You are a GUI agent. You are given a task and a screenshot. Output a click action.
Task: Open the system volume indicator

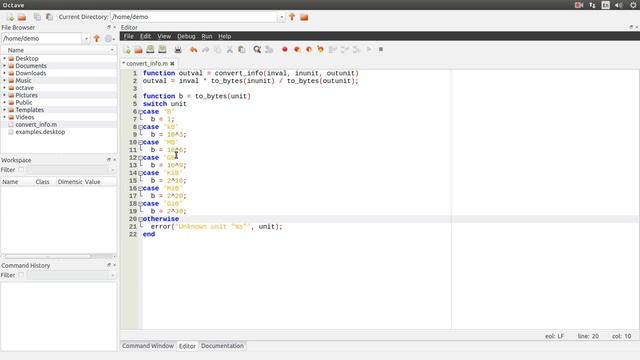click(619, 5)
